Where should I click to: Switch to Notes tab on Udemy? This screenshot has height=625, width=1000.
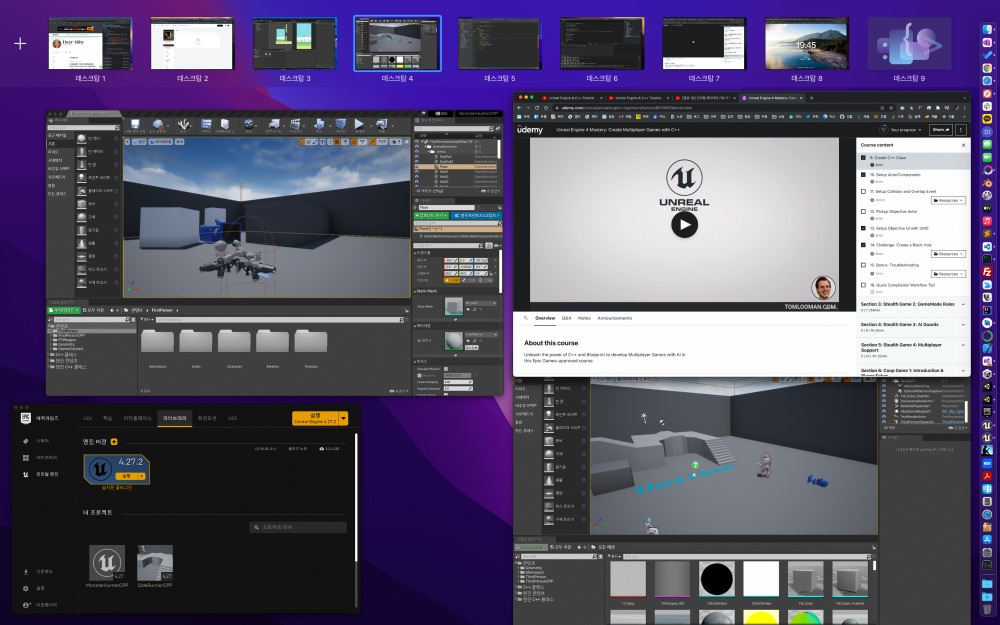584,318
